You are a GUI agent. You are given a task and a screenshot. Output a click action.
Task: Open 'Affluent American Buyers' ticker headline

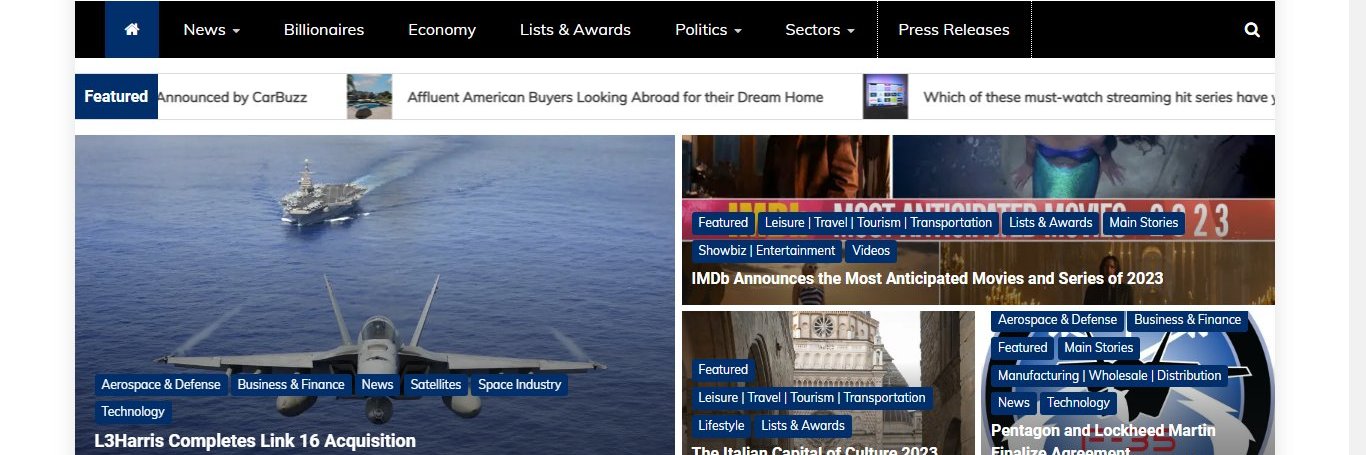pyautogui.click(x=615, y=97)
